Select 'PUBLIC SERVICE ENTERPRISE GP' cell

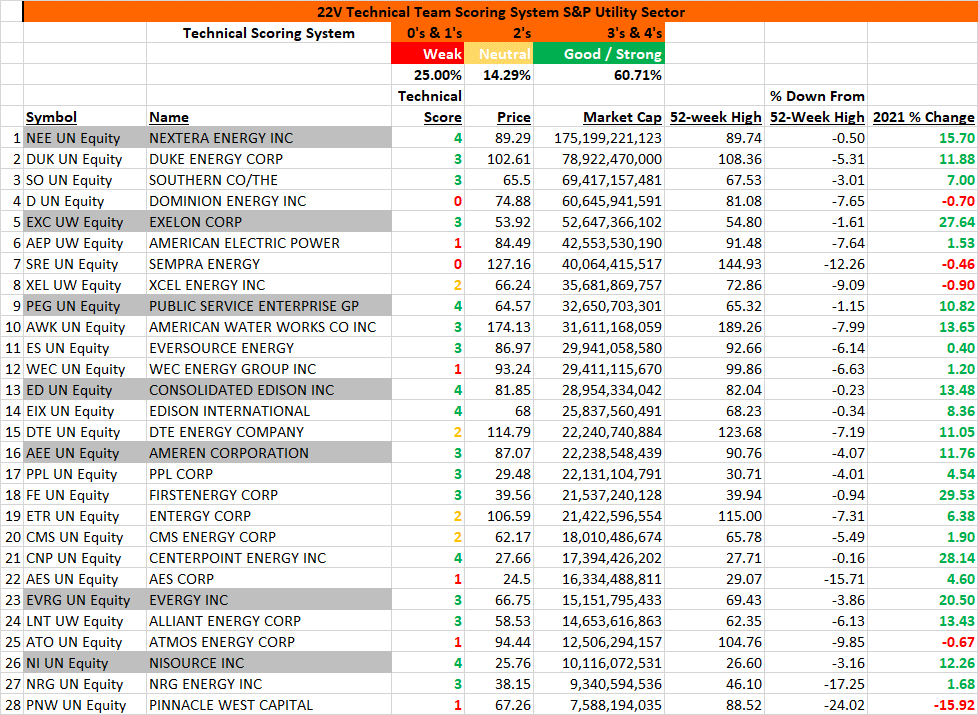[x=269, y=306]
